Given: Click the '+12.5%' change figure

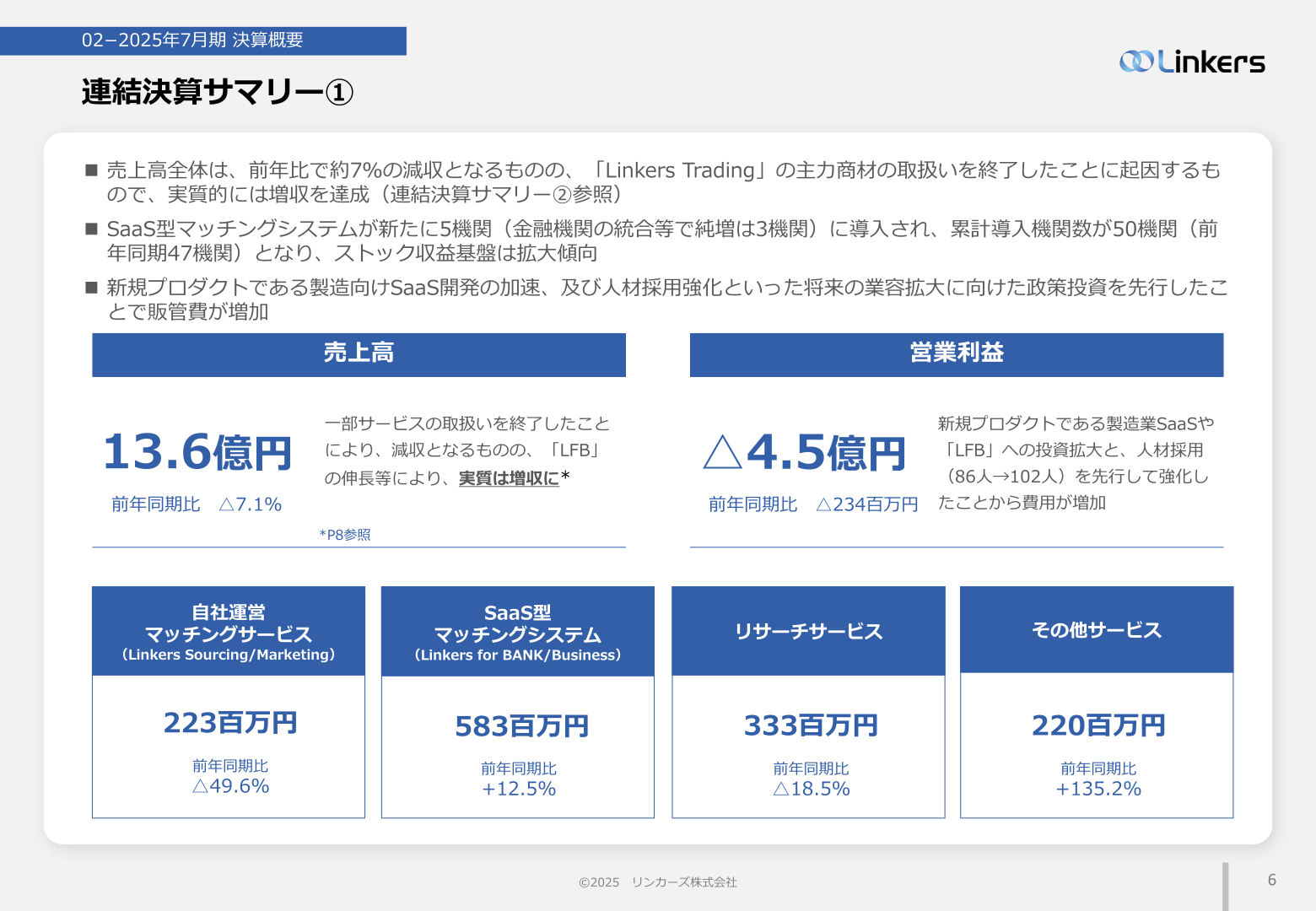Looking at the screenshot, I should (519, 789).
